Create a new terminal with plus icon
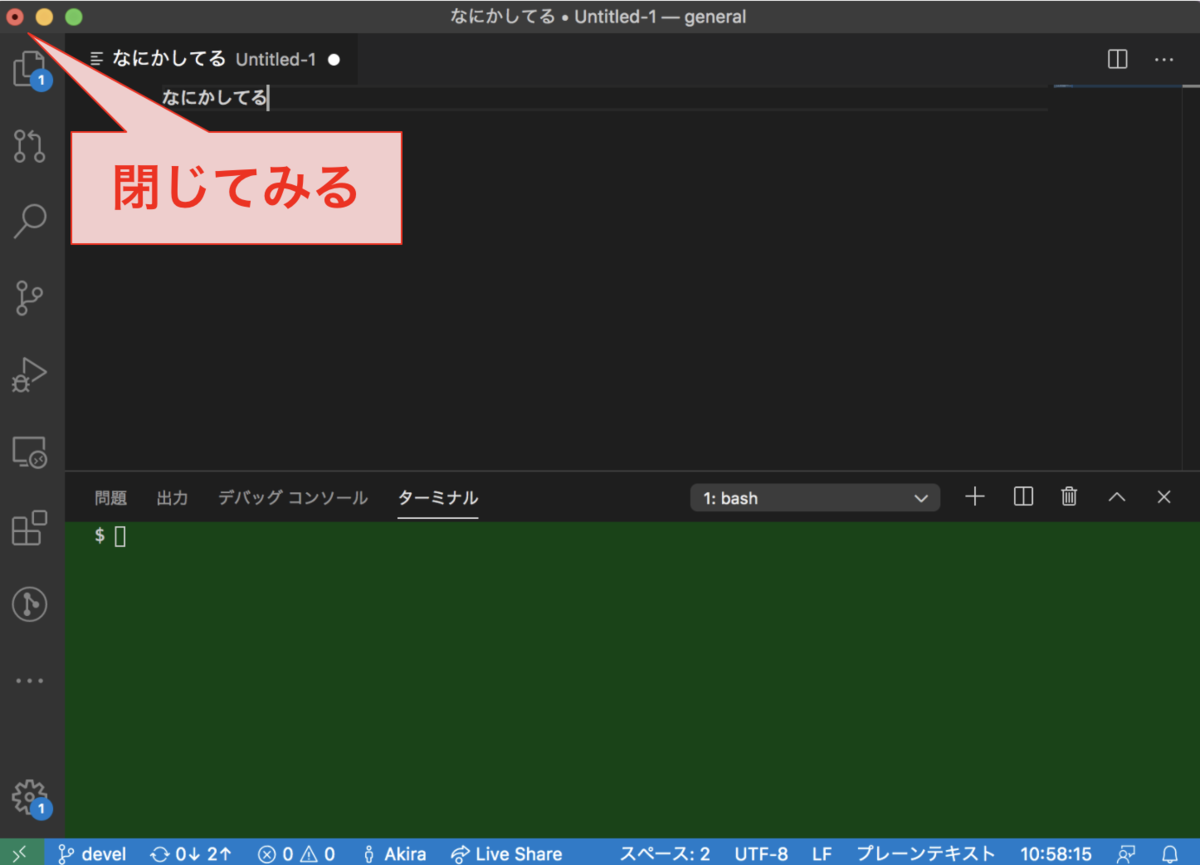The height and width of the screenshot is (865, 1200). [975, 497]
